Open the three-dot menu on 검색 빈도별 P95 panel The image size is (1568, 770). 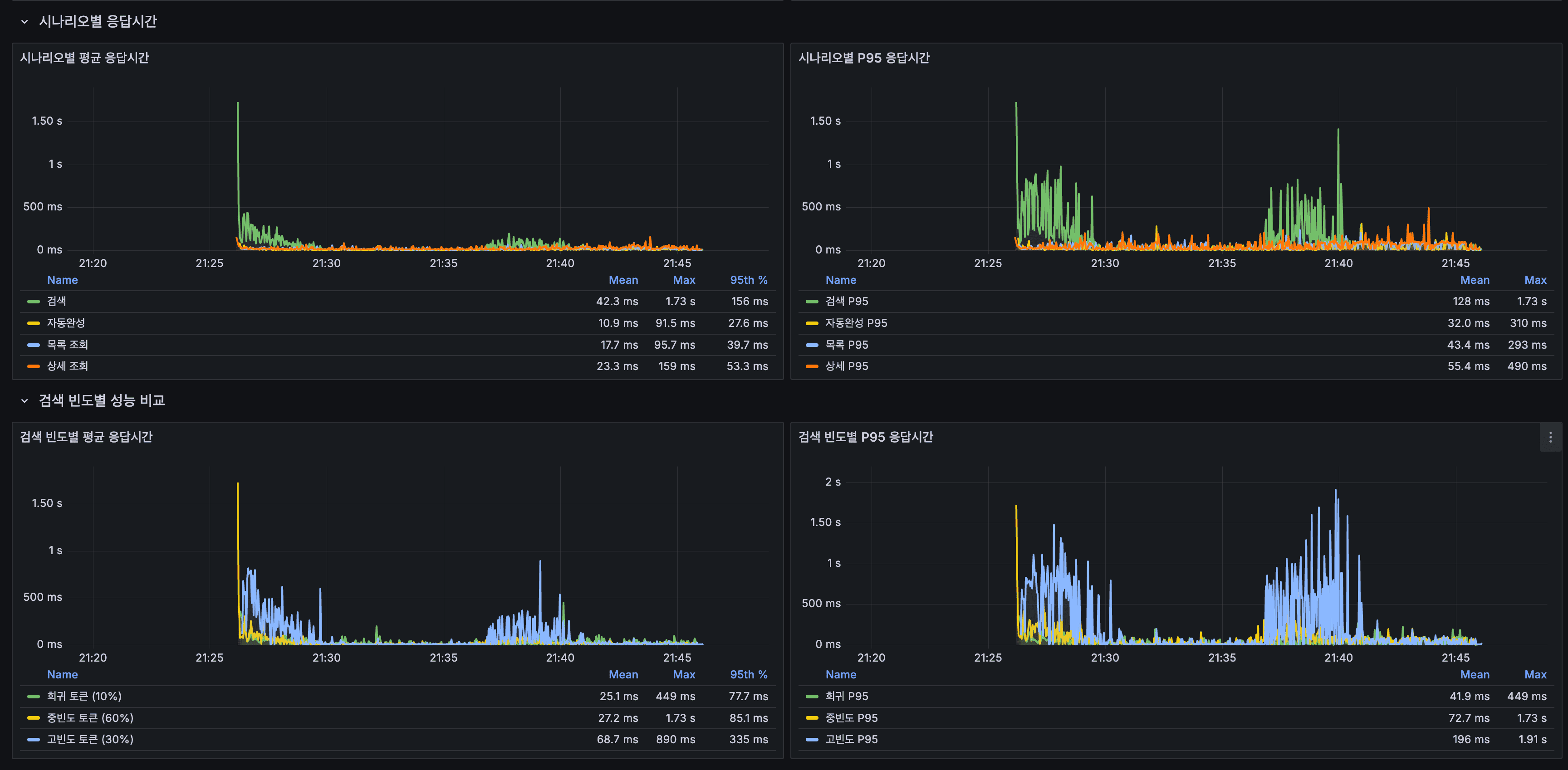click(x=1550, y=437)
